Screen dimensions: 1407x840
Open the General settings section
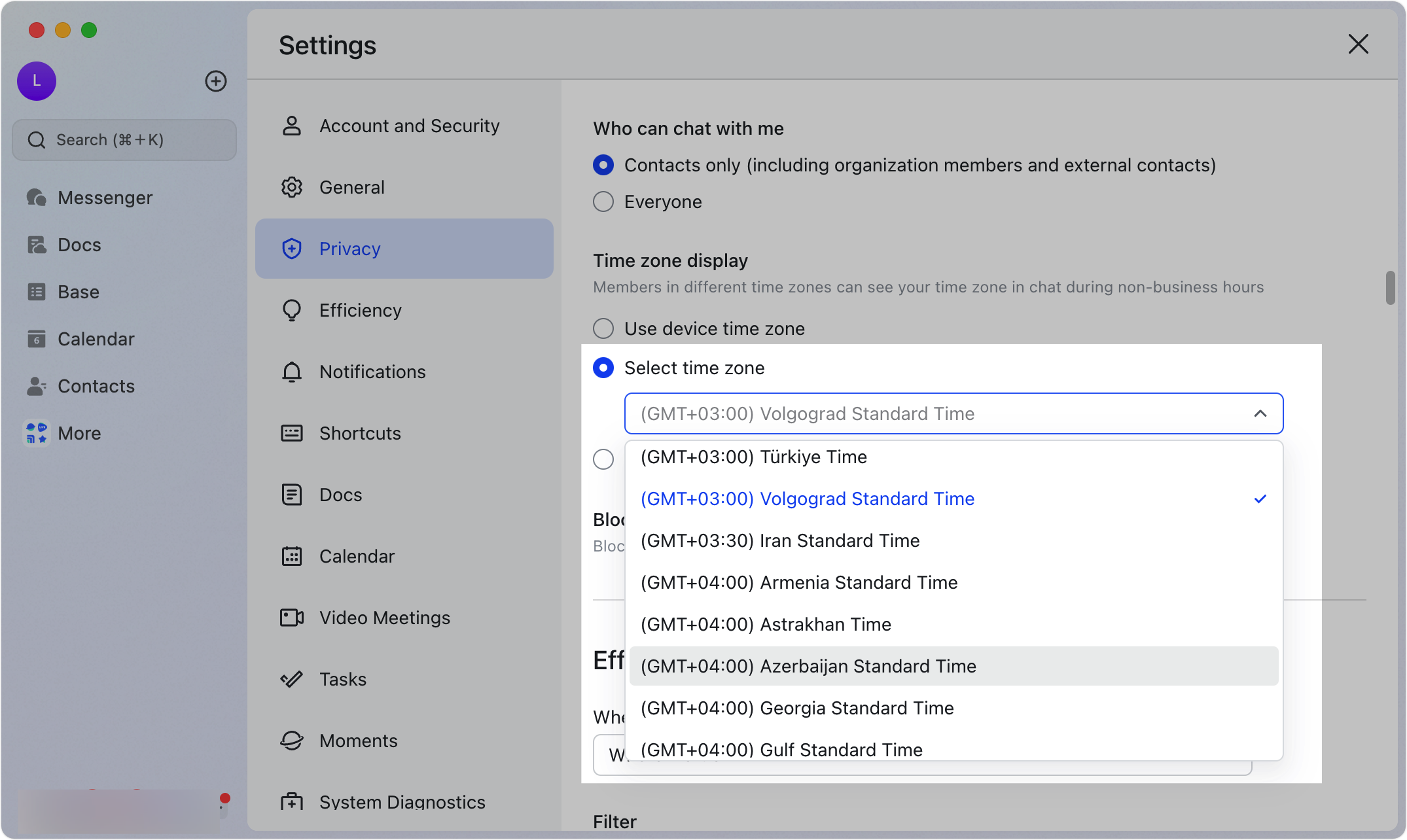pos(351,187)
